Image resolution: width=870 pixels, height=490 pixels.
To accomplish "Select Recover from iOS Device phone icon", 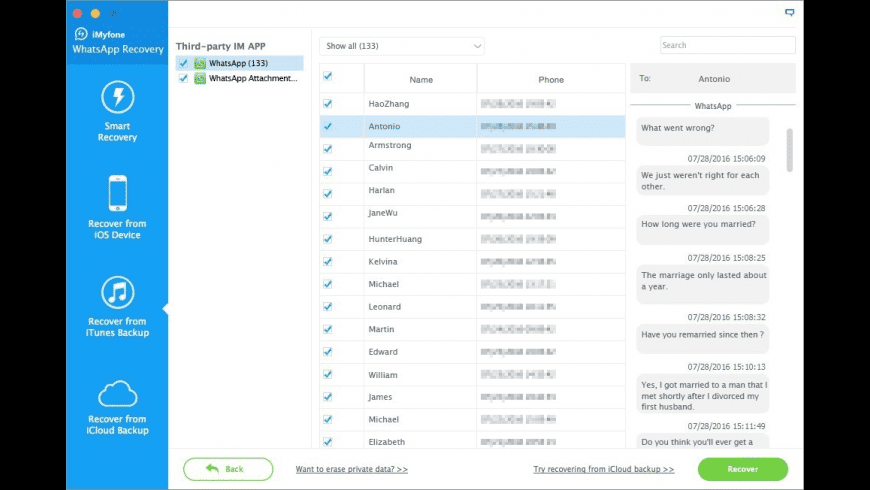I will point(118,193).
